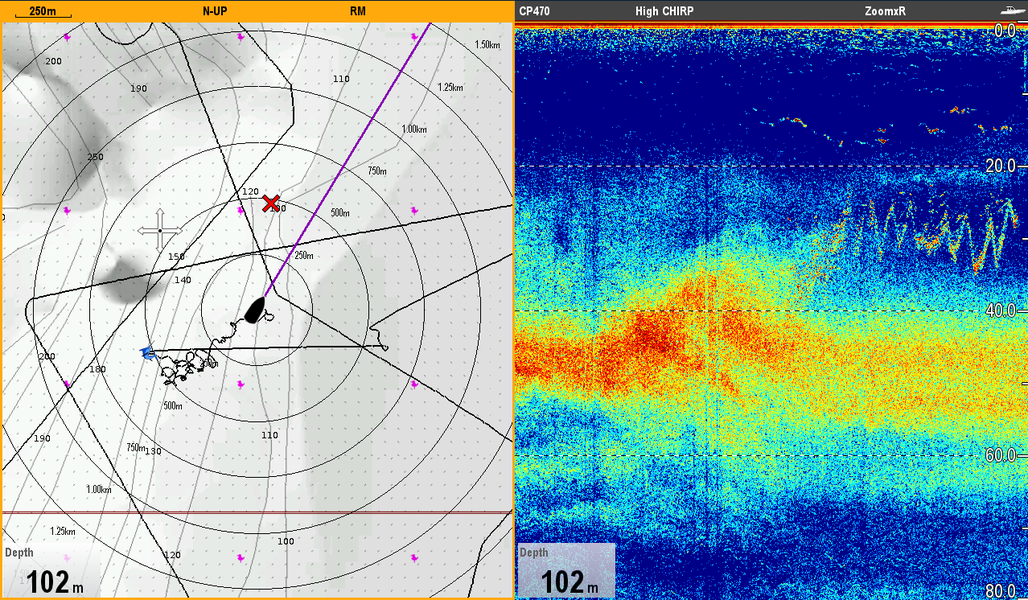Select the magenta marker beside the red X
The image size is (1028, 600).
click(241, 210)
